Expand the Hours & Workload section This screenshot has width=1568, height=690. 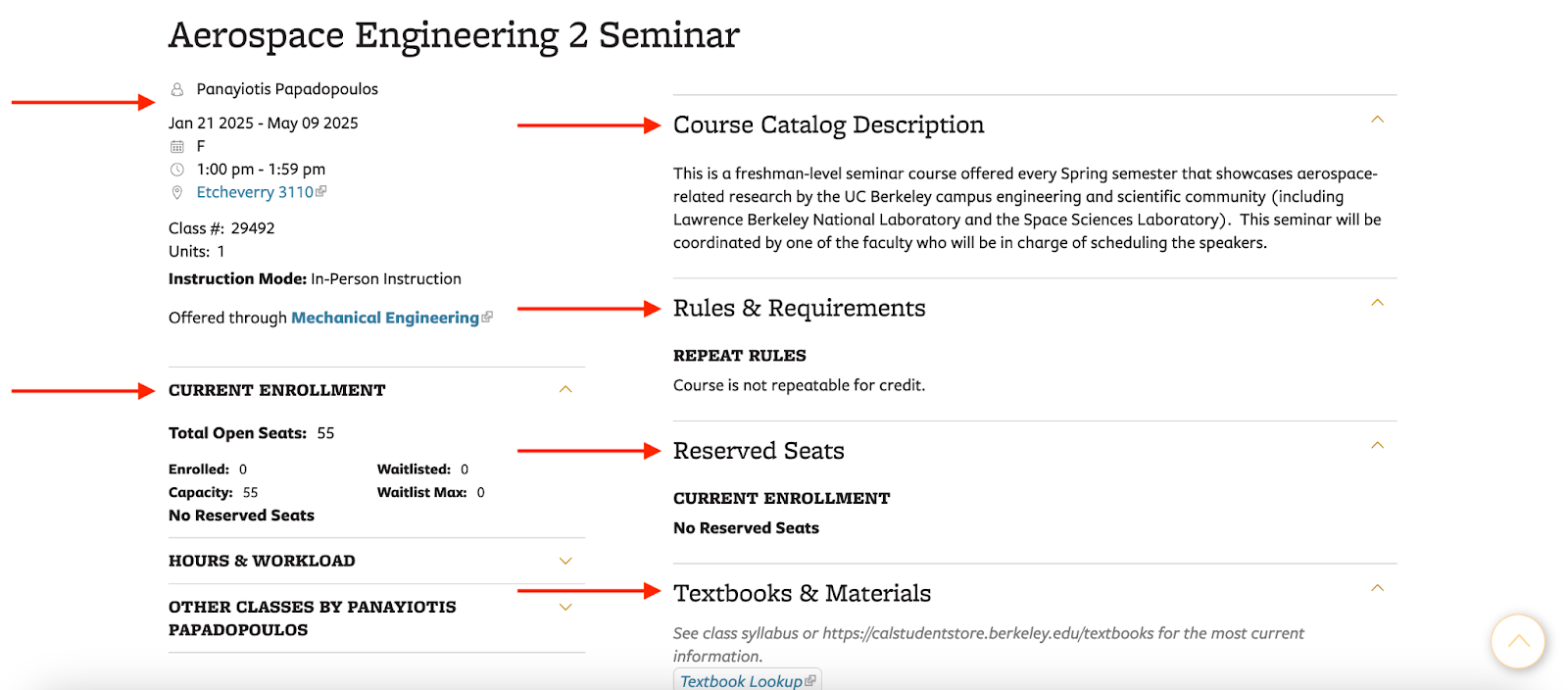[565, 561]
